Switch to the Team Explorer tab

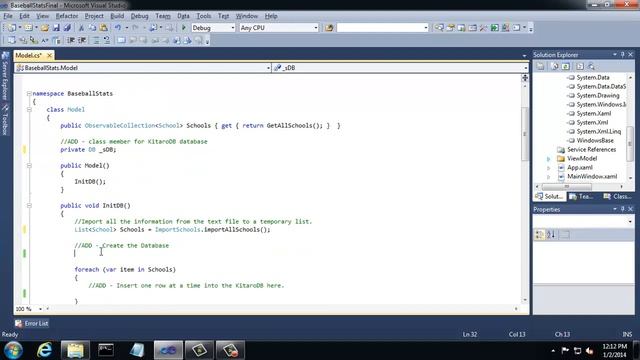click(x=582, y=196)
